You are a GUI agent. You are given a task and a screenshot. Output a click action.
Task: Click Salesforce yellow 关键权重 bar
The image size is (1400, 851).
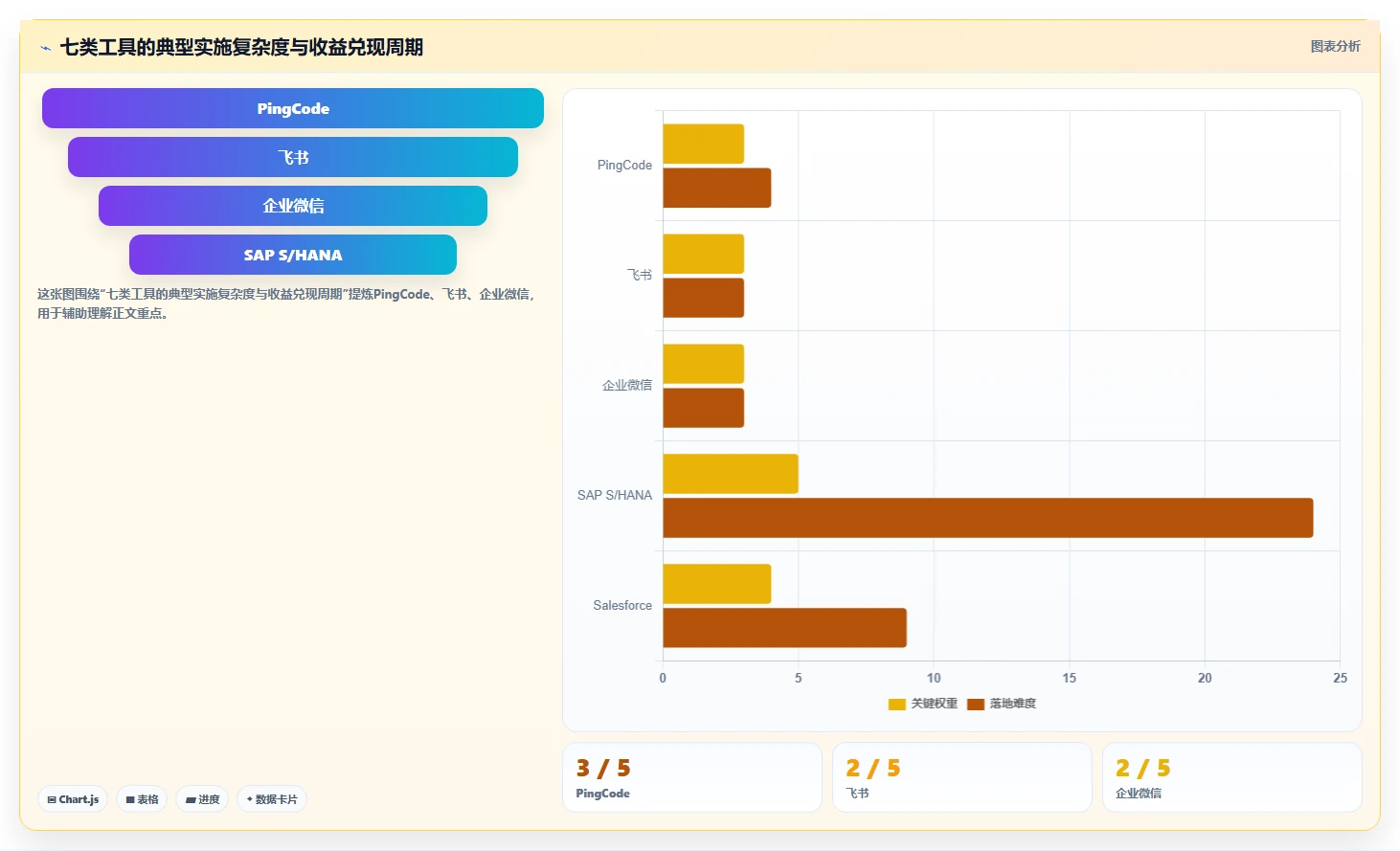(716, 584)
